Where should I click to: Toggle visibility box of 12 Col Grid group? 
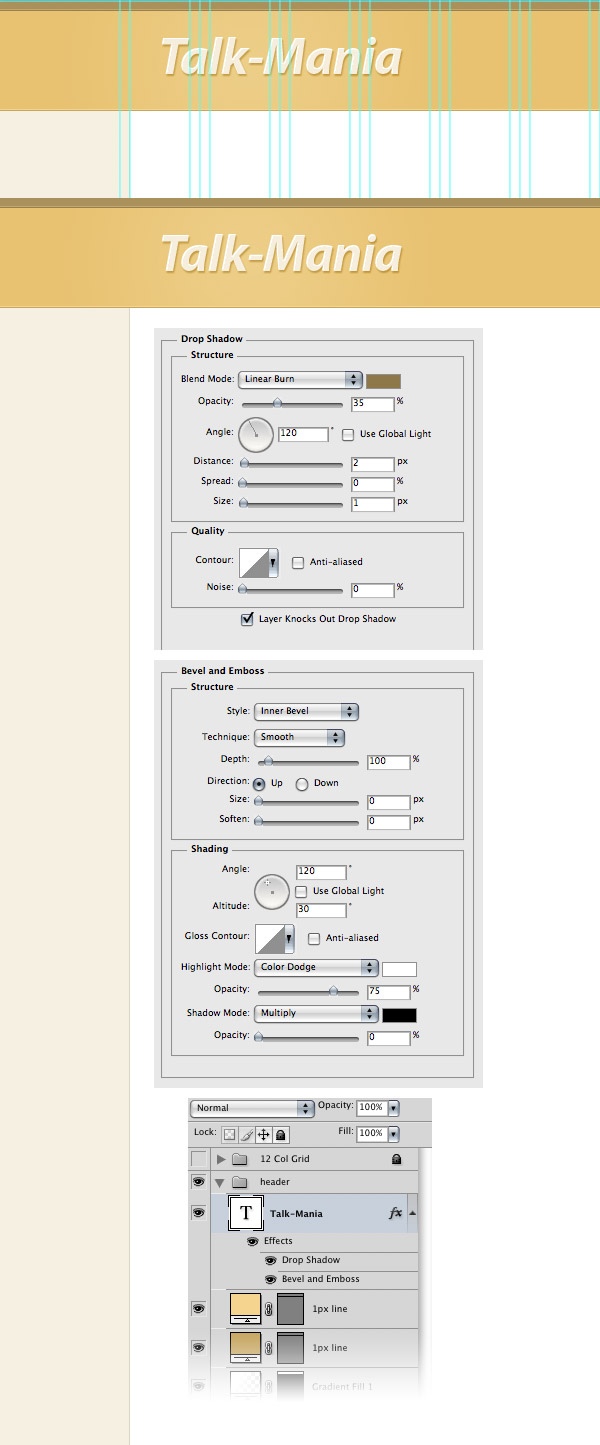tap(198, 1159)
